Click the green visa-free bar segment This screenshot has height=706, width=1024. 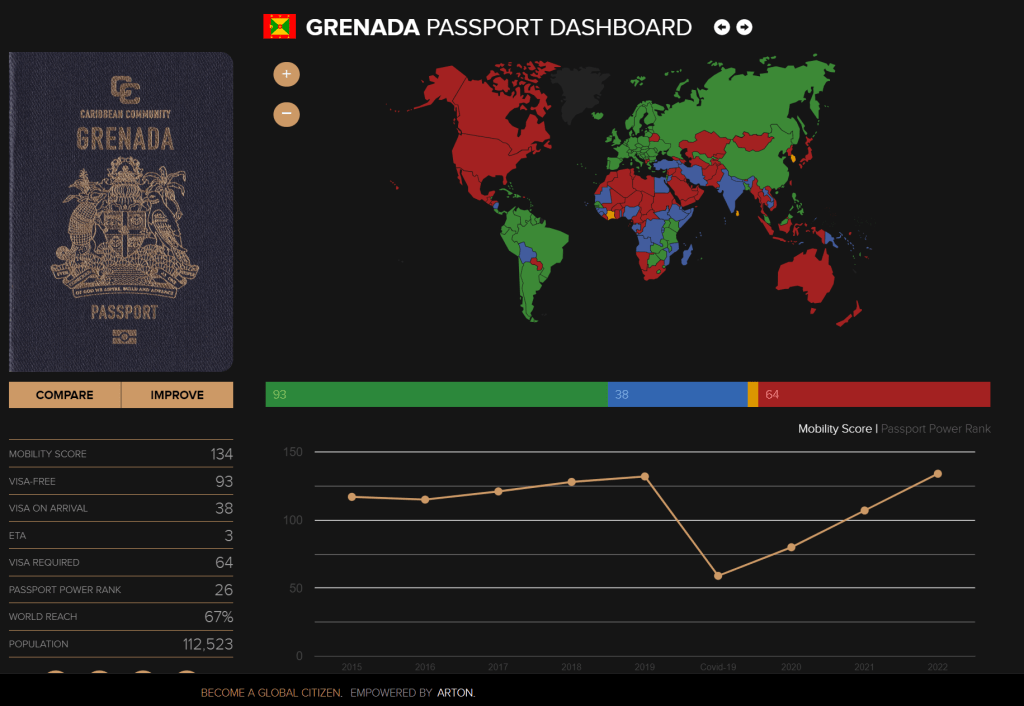[436, 395]
